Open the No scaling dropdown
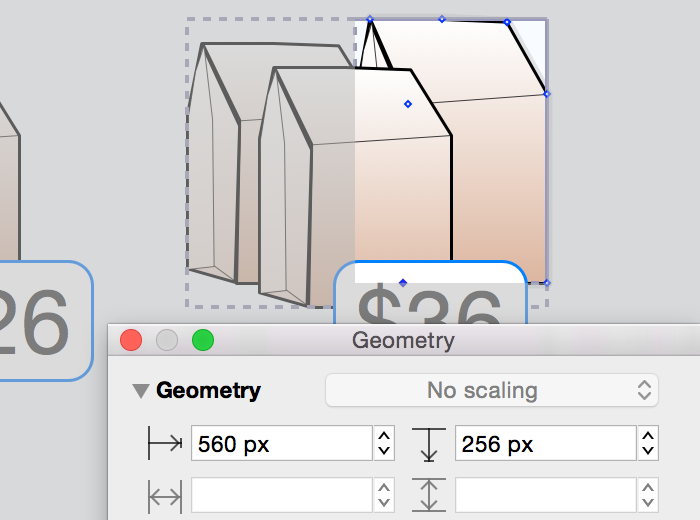The height and width of the screenshot is (520, 700). (x=491, y=390)
